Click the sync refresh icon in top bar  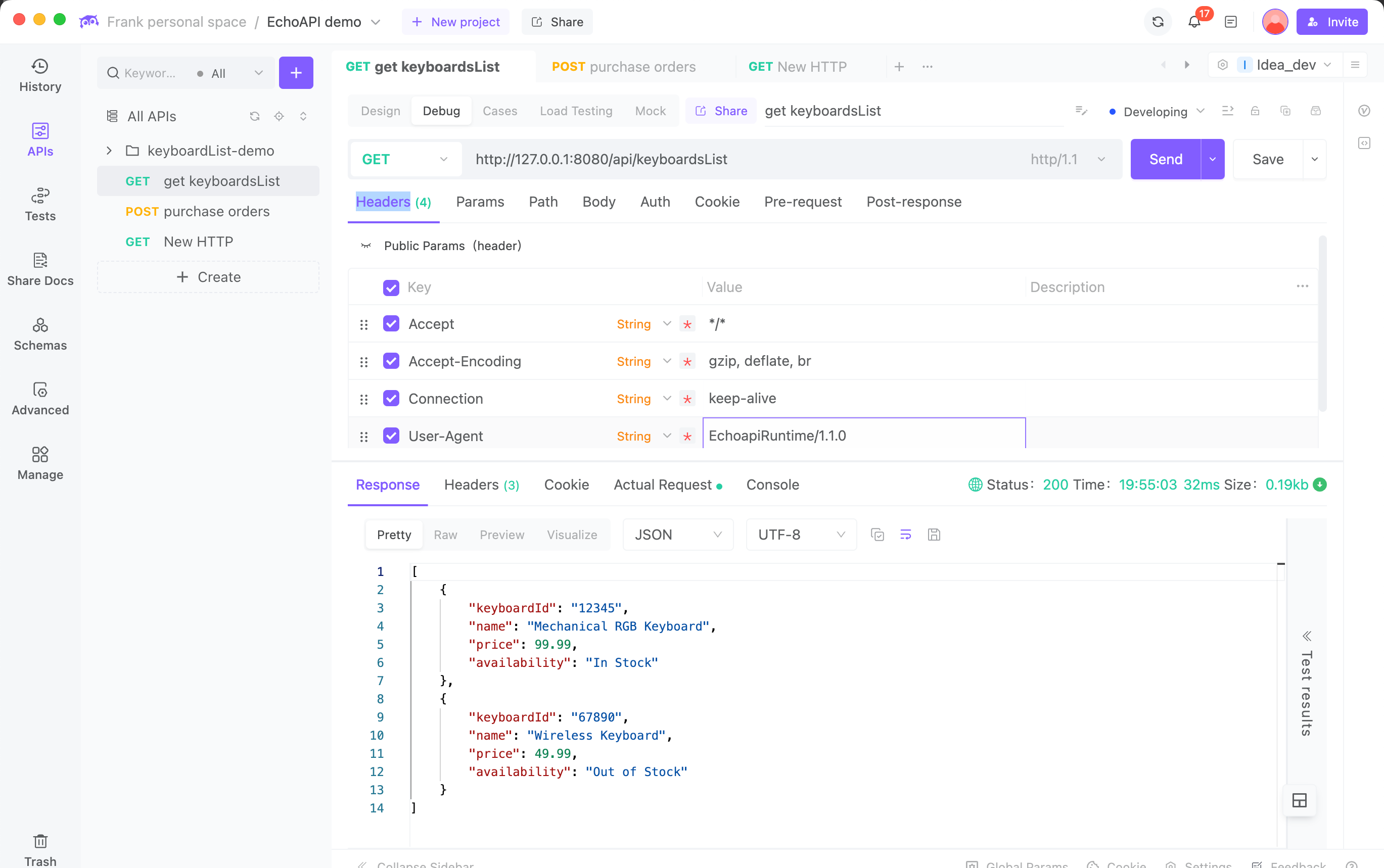click(x=1158, y=22)
